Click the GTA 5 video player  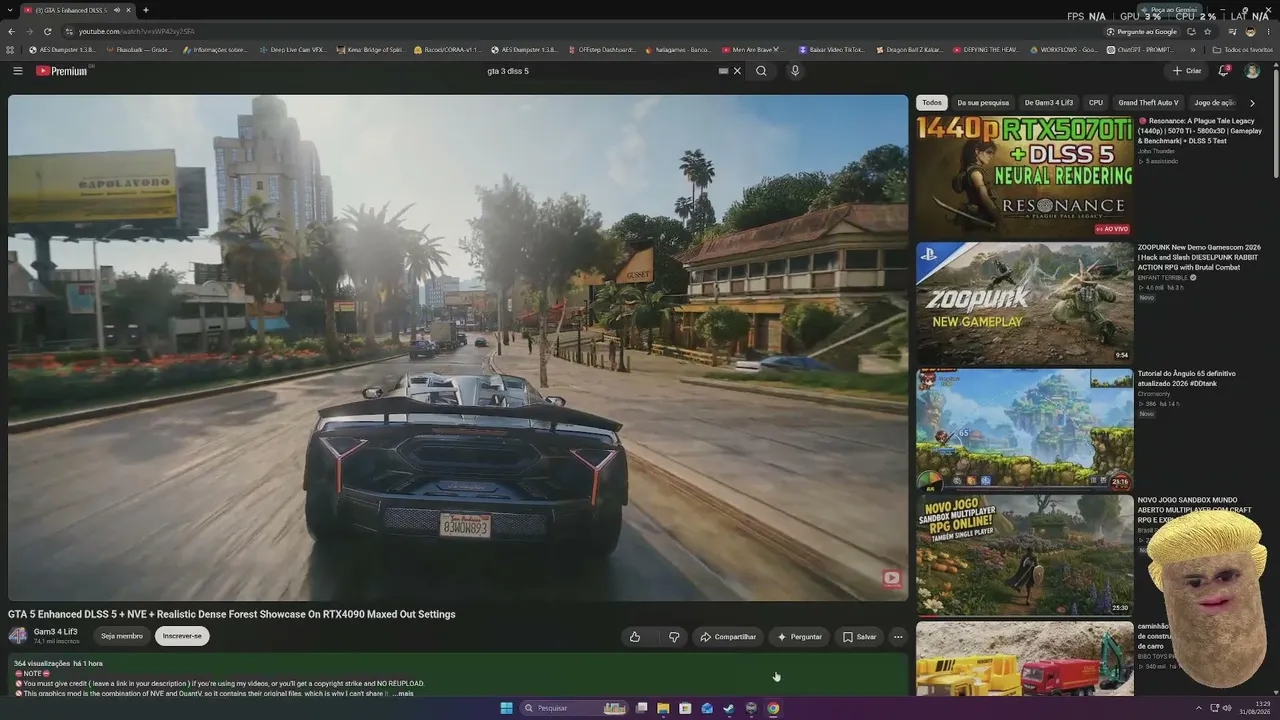tap(458, 348)
